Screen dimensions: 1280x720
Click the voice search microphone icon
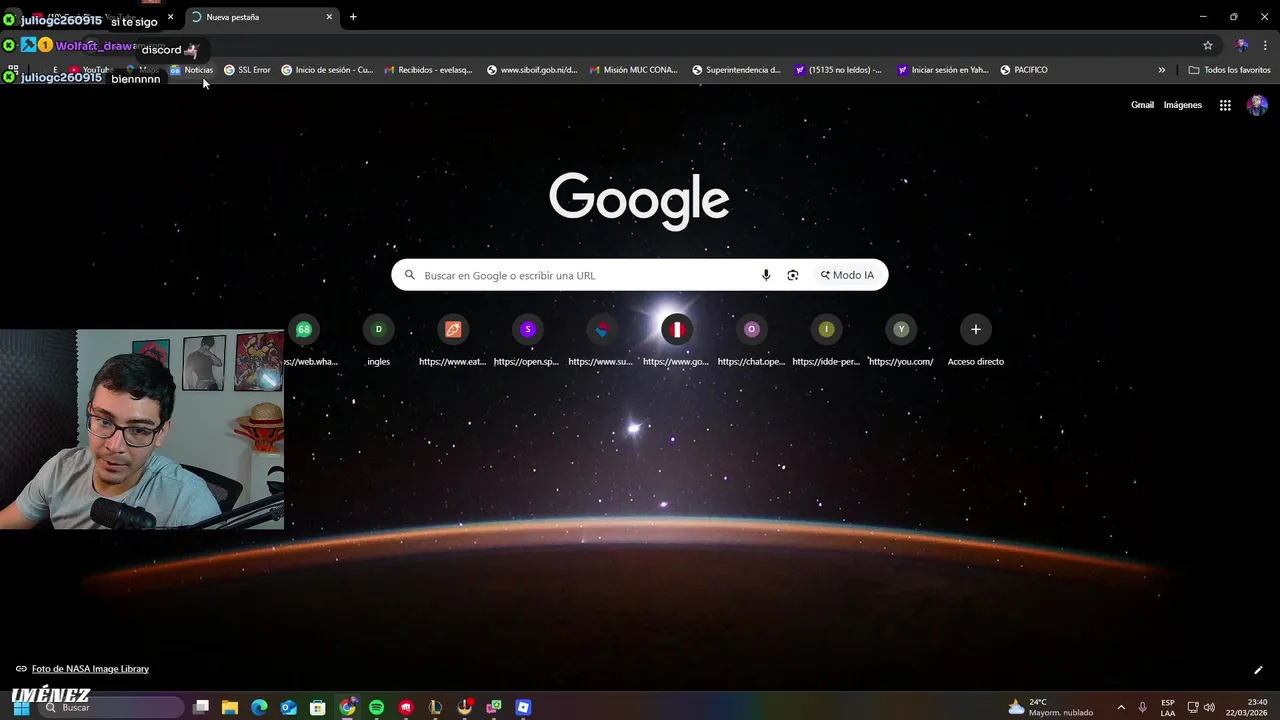pos(766,275)
